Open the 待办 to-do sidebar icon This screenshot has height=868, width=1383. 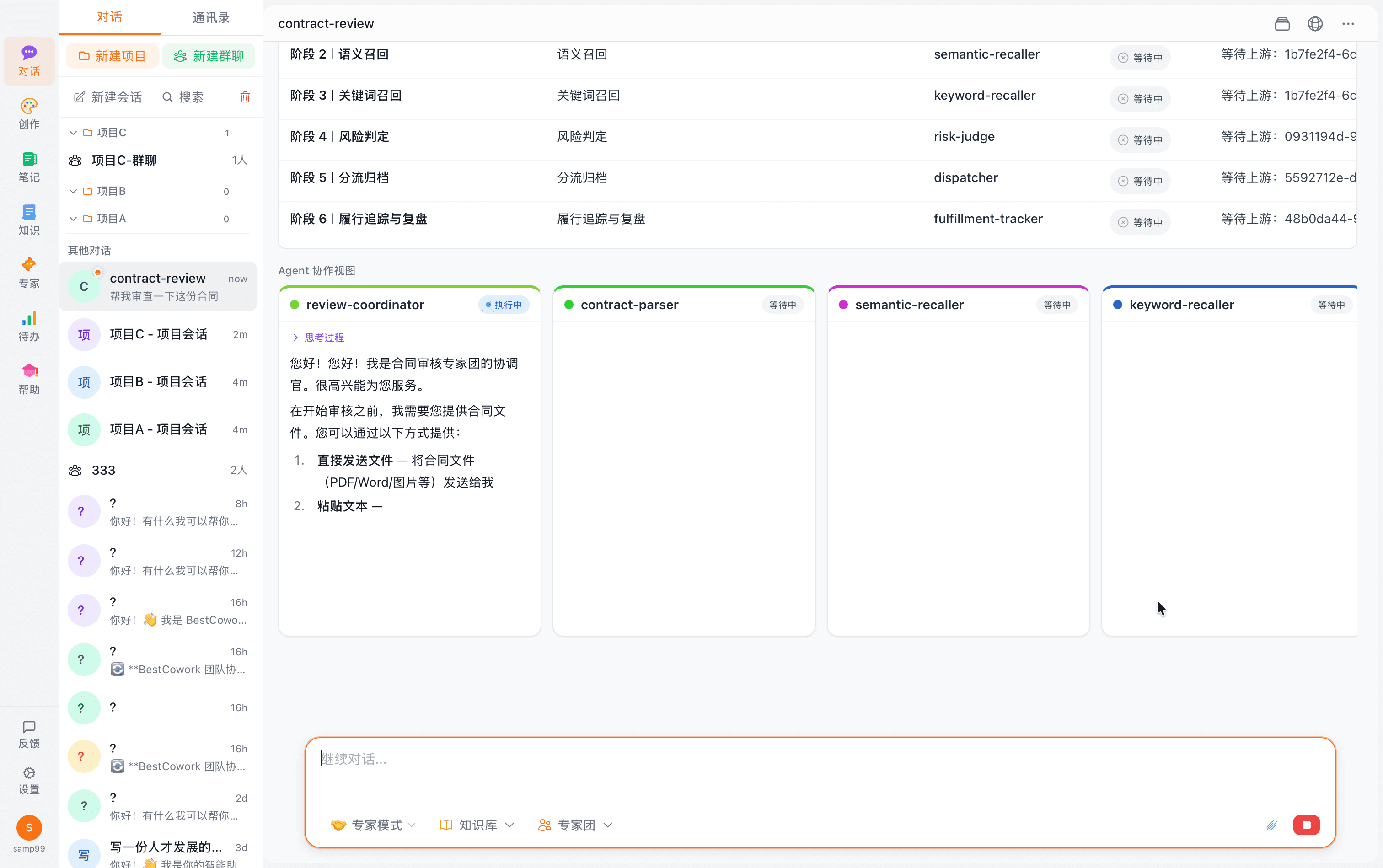coord(29,326)
